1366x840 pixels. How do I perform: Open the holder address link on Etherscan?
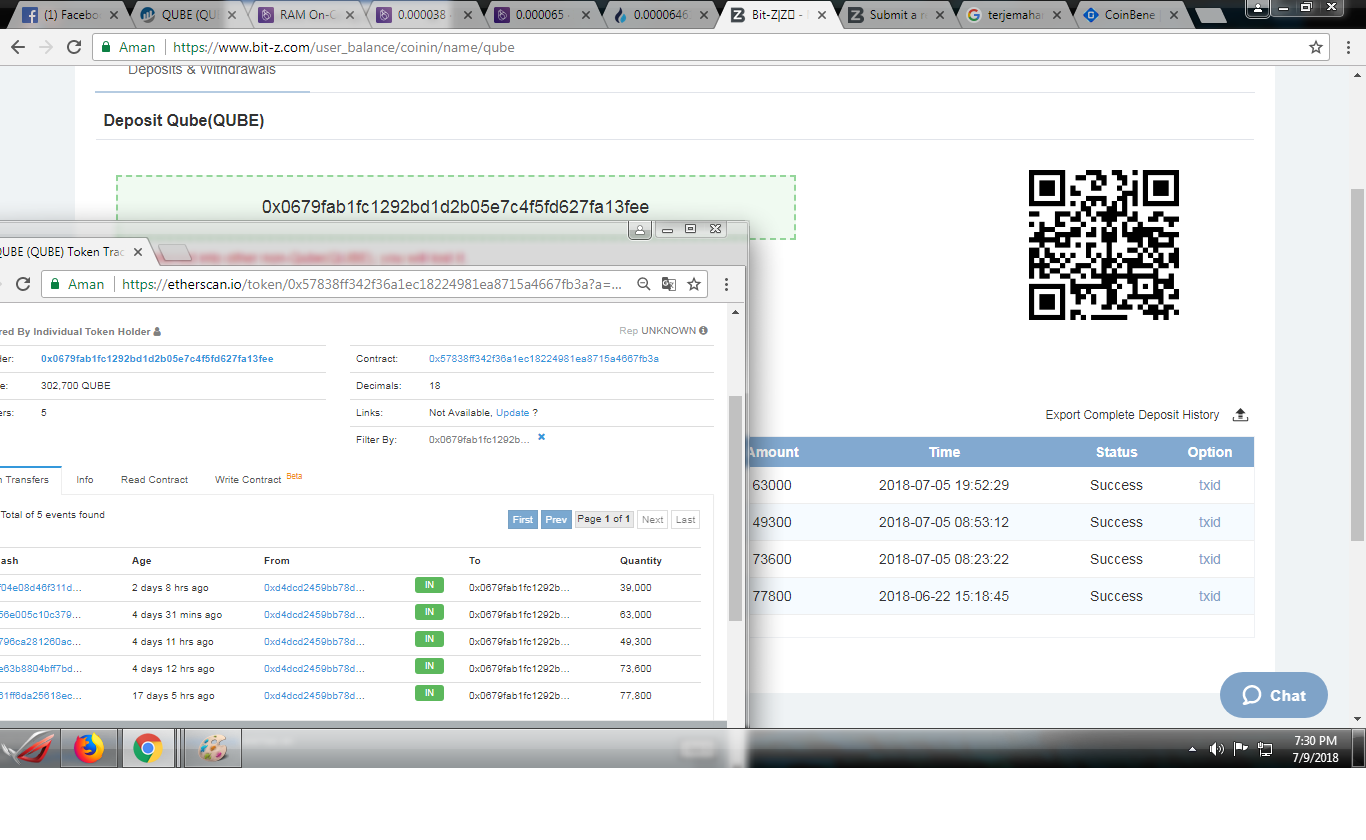157,358
